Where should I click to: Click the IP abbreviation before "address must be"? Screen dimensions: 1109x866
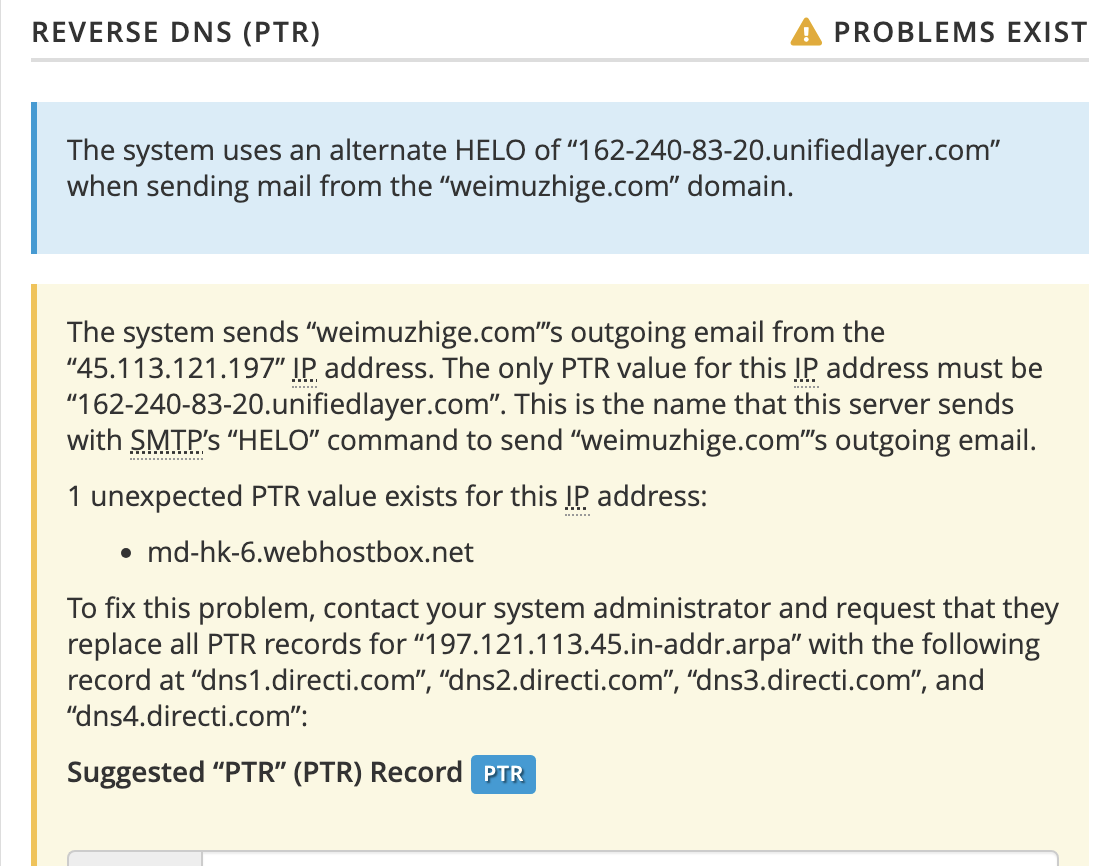click(807, 369)
